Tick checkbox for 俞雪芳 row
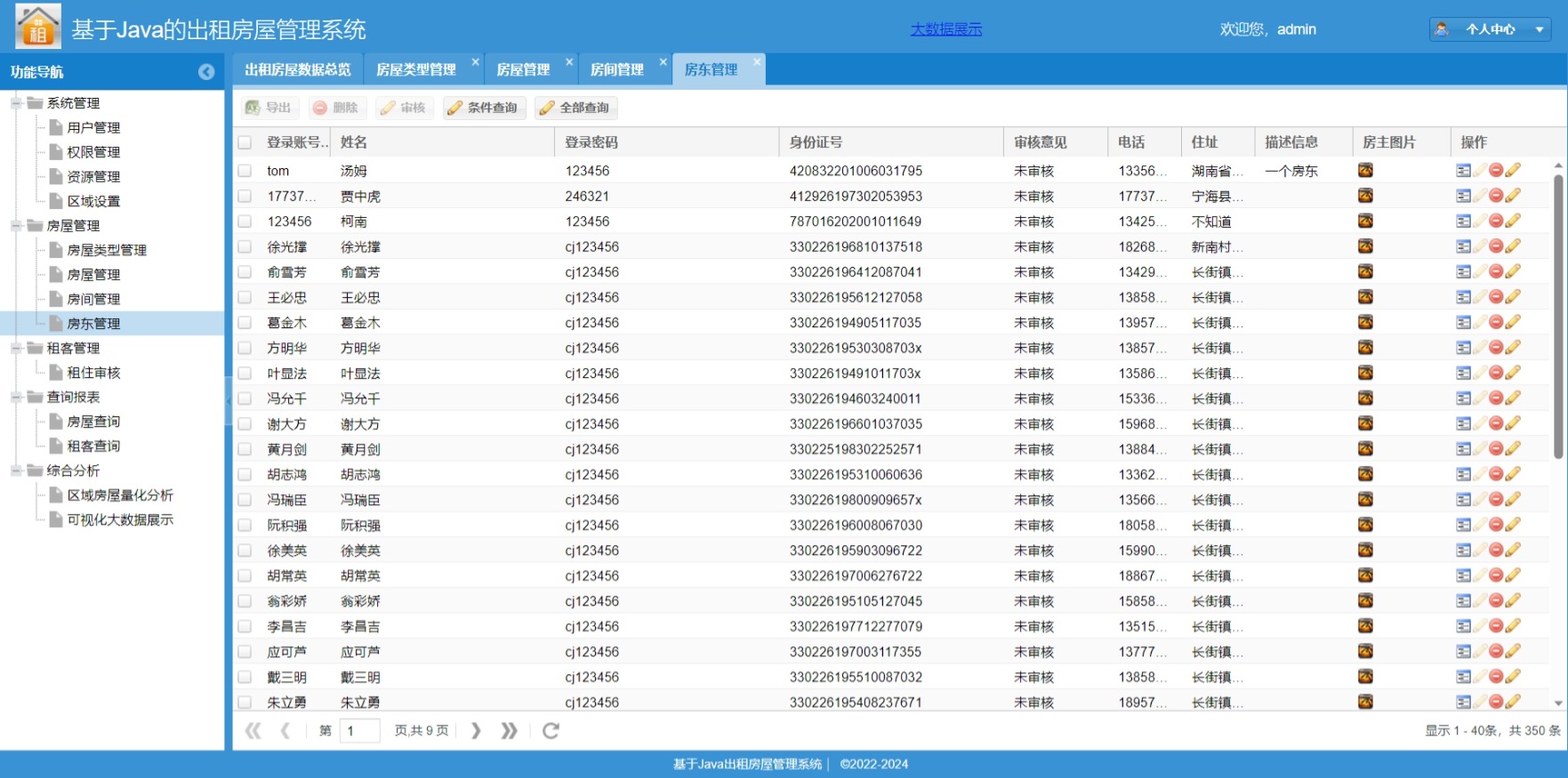Viewport: 1568px width, 778px height. click(x=245, y=272)
